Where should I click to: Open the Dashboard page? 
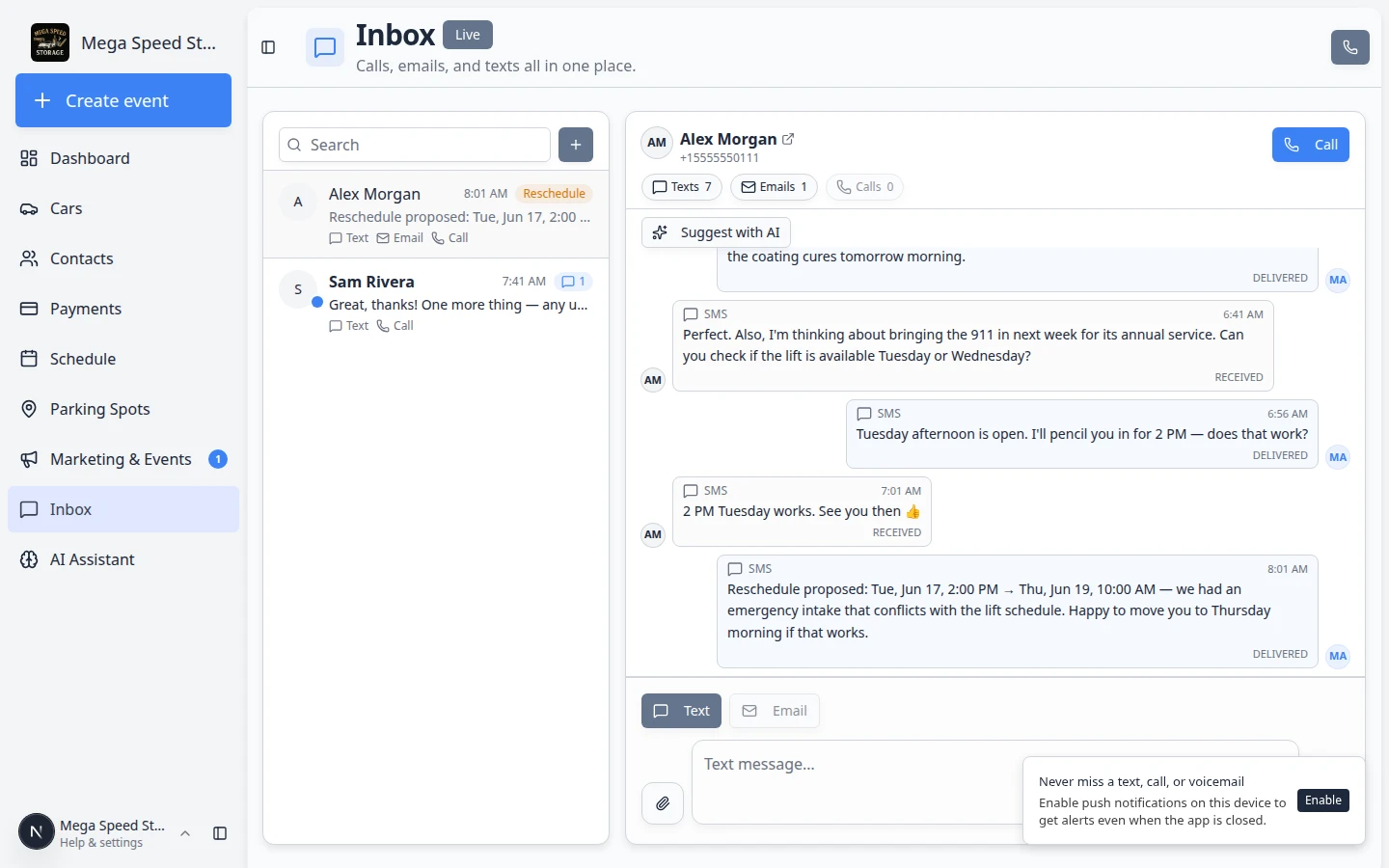click(123, 158)
